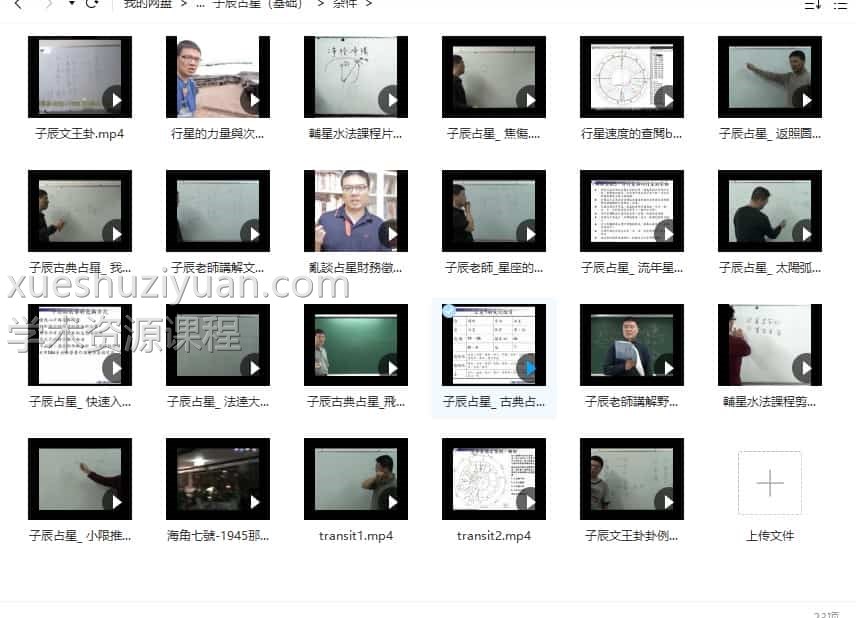Open the 子辰占星_快速入 video thumbnail
Image resolution: width=856 pixels, height=618 pixels.
(80, 344)
